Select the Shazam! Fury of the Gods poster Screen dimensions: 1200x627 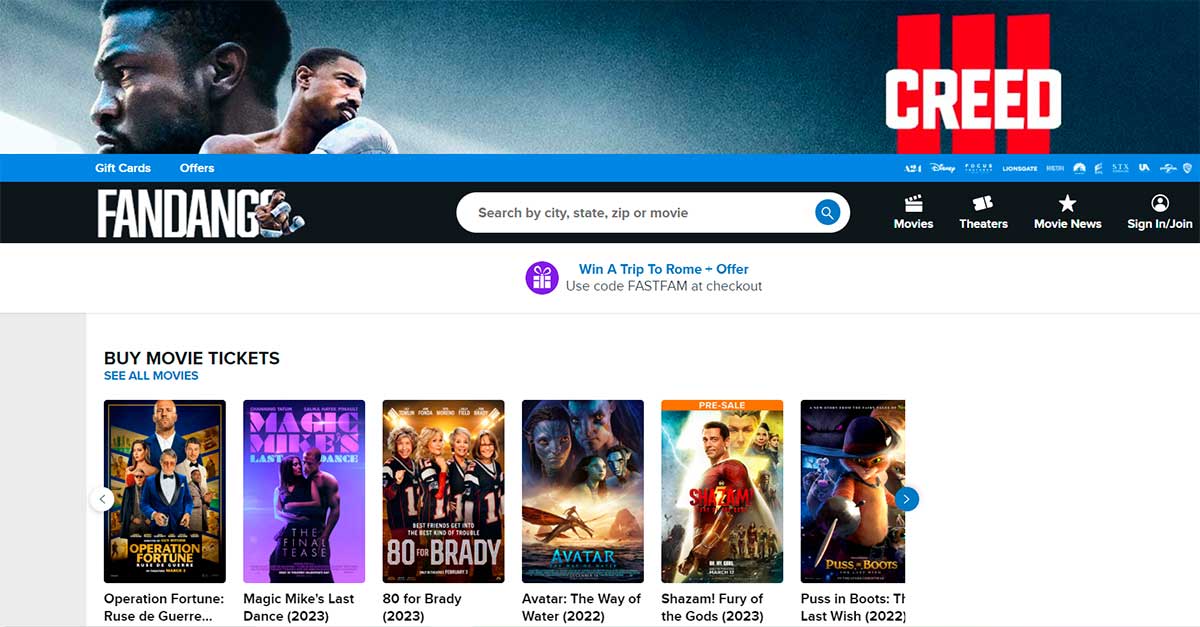[x=722, y=491]
